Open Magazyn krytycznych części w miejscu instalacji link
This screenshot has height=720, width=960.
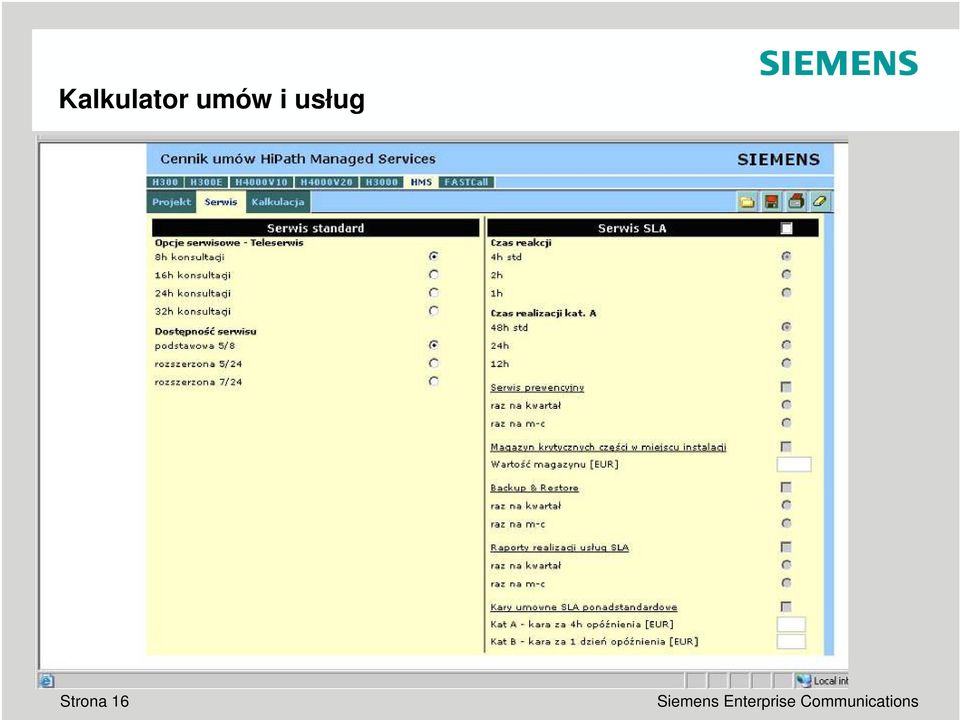(x=608, y=448)
